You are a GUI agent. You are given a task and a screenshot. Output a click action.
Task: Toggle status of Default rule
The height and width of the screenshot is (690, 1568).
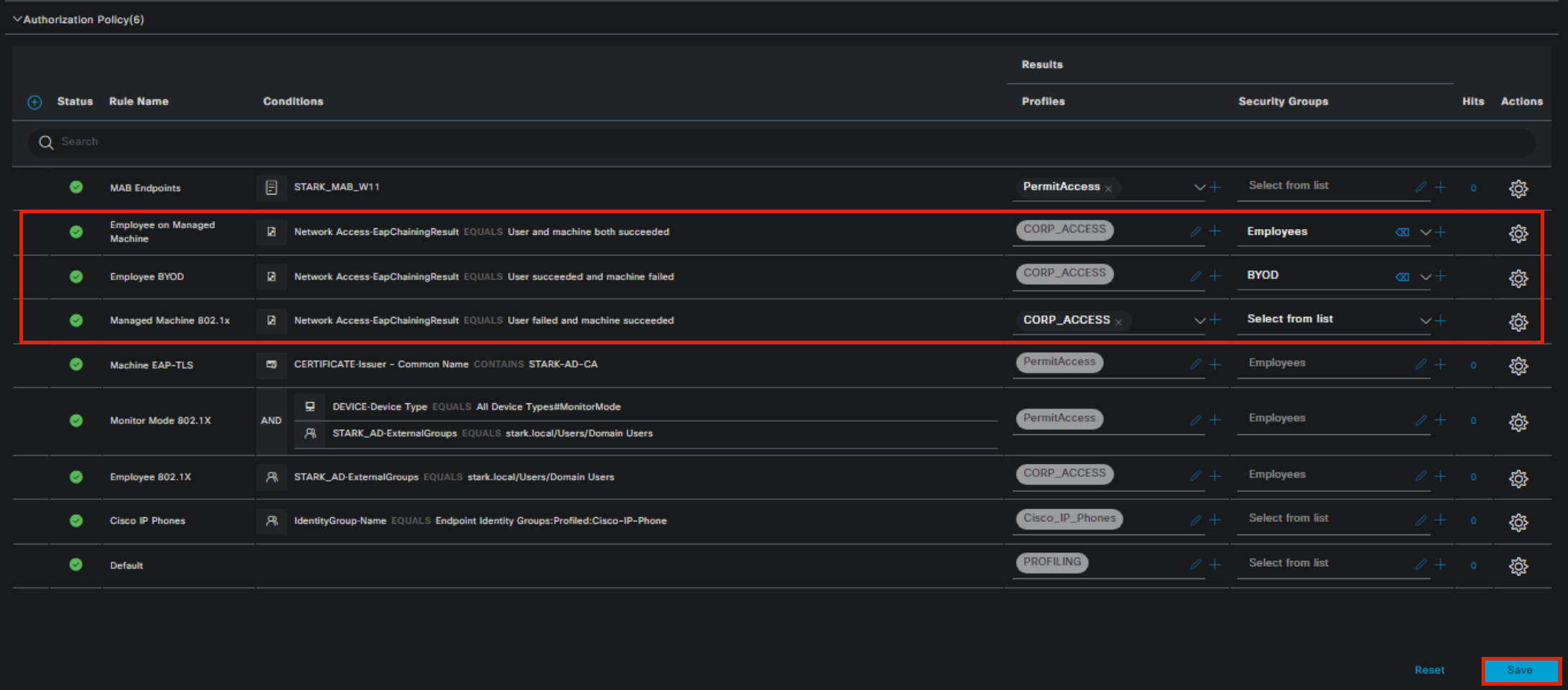point(76,565)
